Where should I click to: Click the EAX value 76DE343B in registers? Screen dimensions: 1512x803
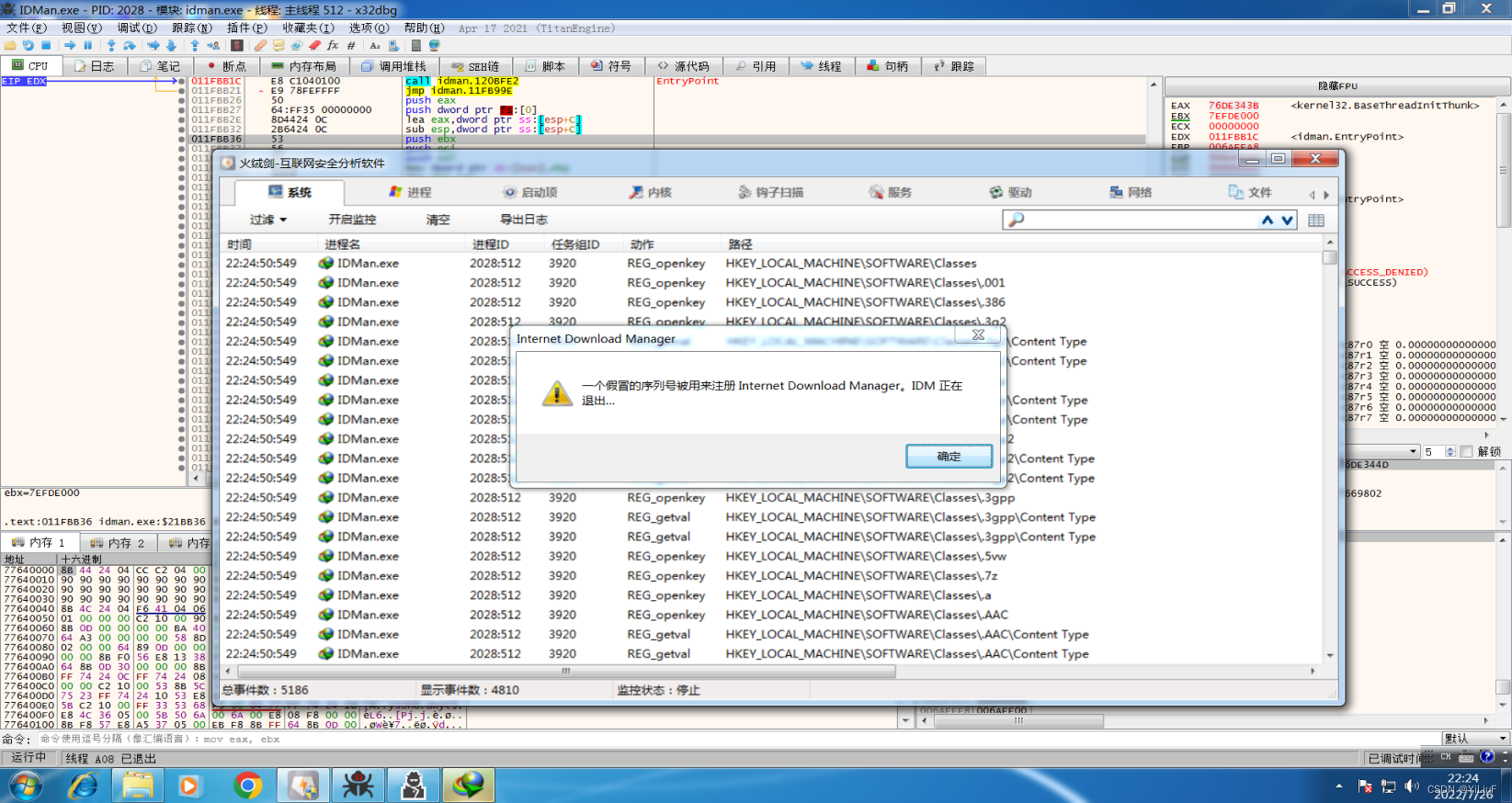(1233, 106)
